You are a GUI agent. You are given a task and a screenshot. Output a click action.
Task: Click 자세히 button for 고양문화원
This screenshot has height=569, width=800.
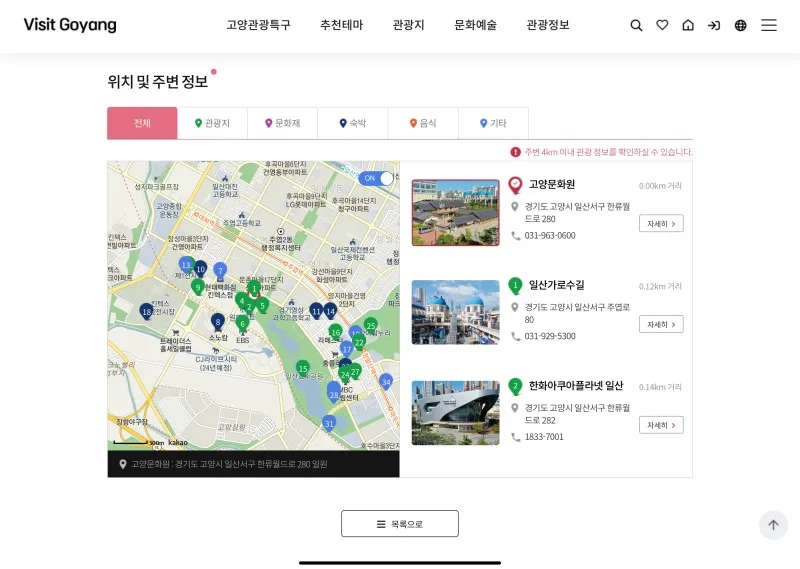pyautogui.click(x=661, y=224)
